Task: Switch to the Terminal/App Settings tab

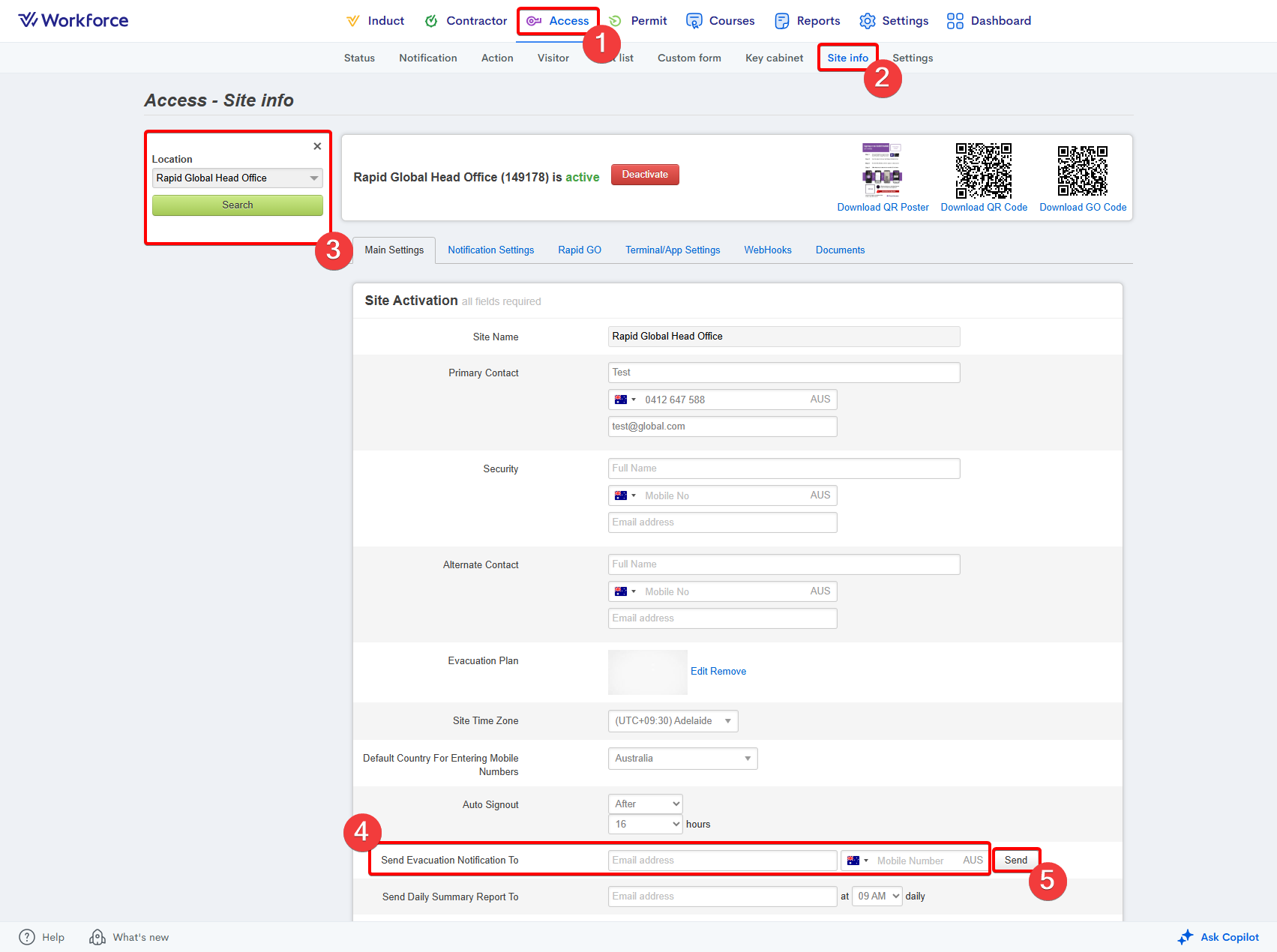Action: tap(673, 250)
